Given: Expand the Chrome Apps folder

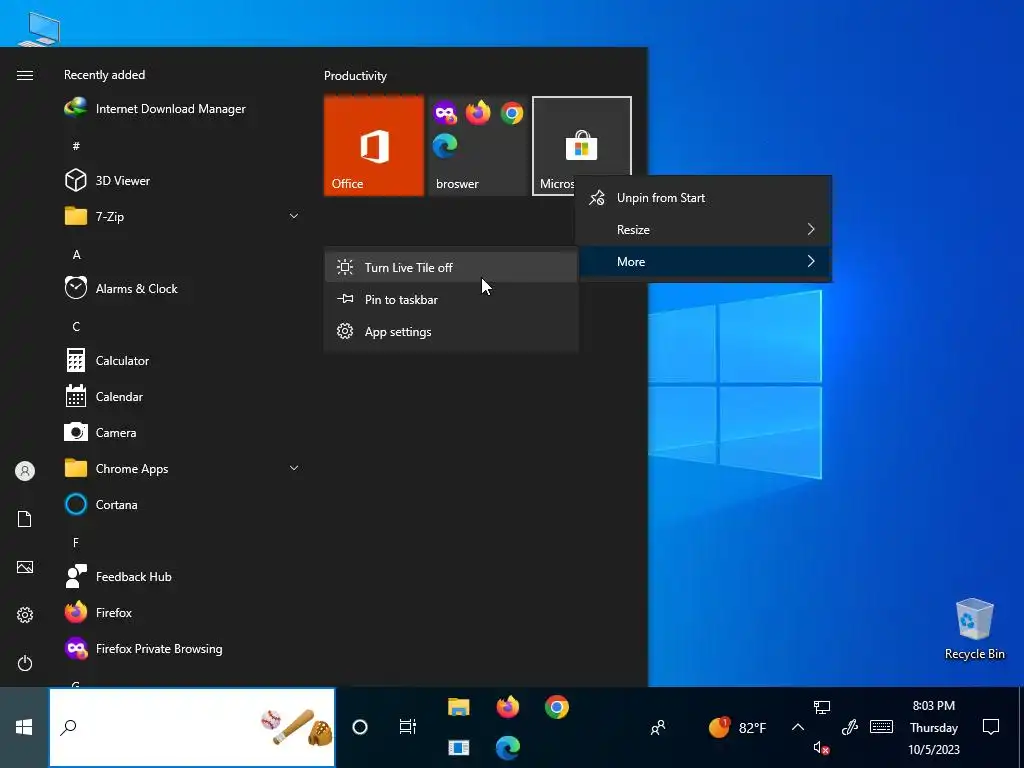Looking at the screenshot, I should coord(294,468).
